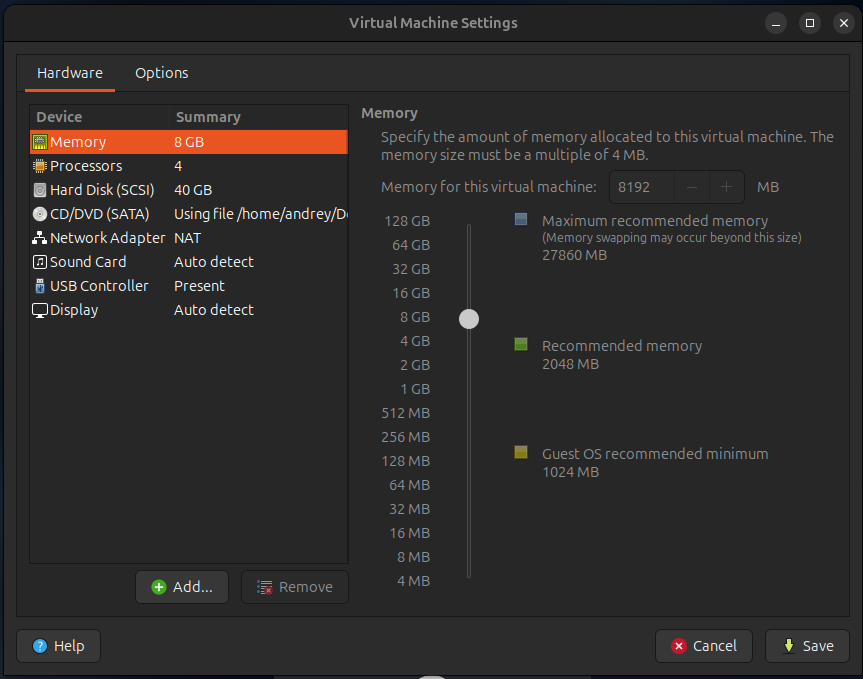Click the yellow Guest OS recommended minimum marker
Screen dimensions: 863x679
coord(521,452)
